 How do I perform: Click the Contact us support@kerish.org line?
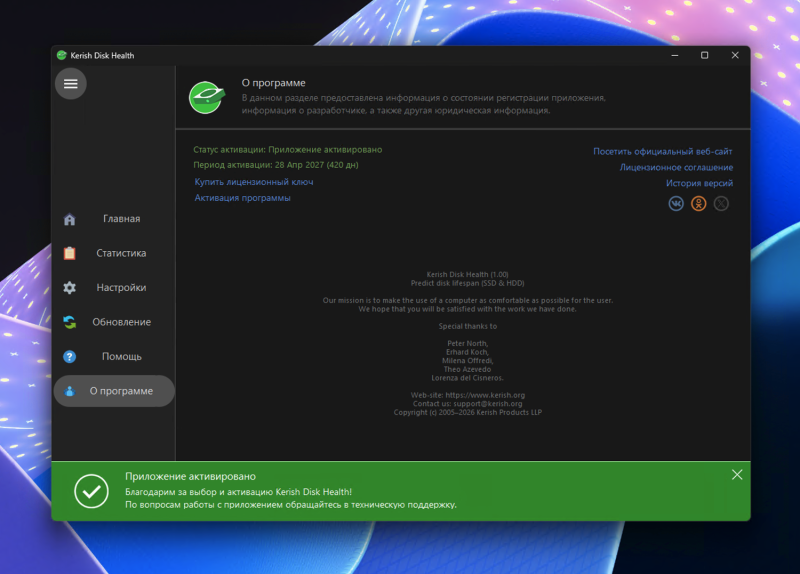coord(467,404)
